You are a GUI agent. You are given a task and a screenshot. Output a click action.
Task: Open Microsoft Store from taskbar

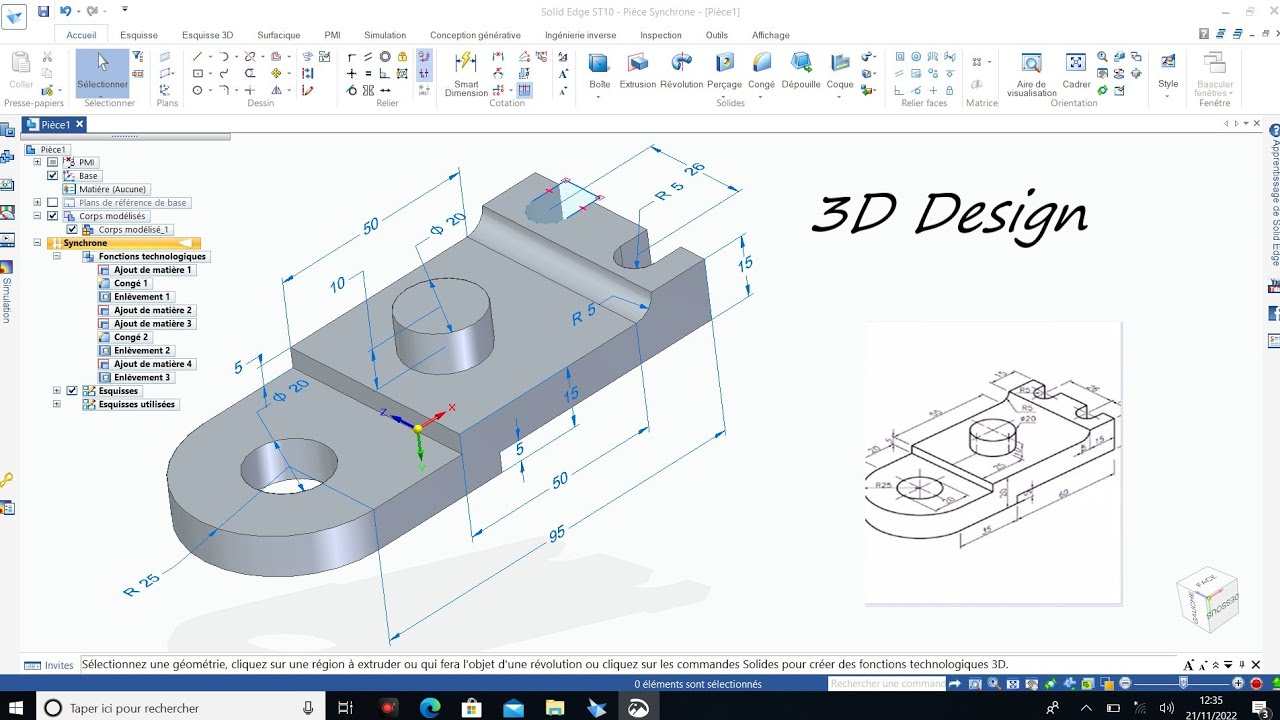(472, 708)
